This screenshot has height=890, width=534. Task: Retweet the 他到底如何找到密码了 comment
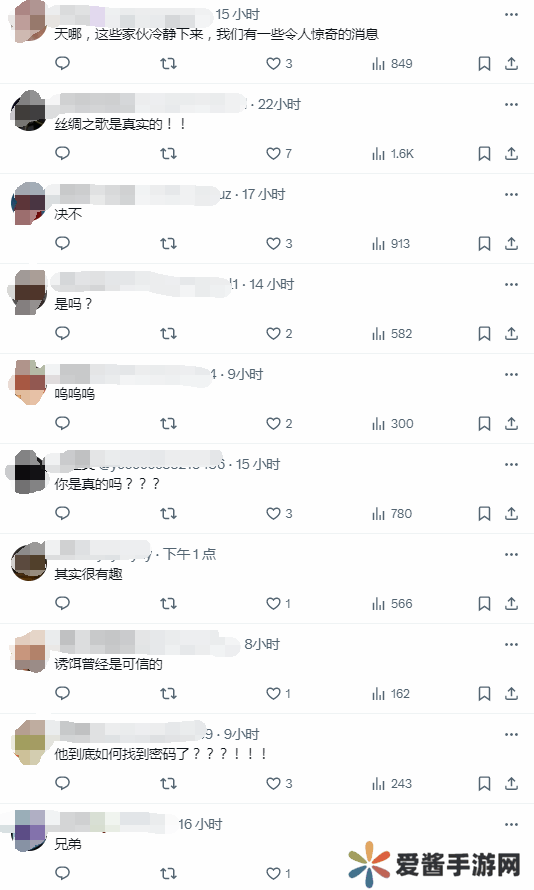coord(169,783)
